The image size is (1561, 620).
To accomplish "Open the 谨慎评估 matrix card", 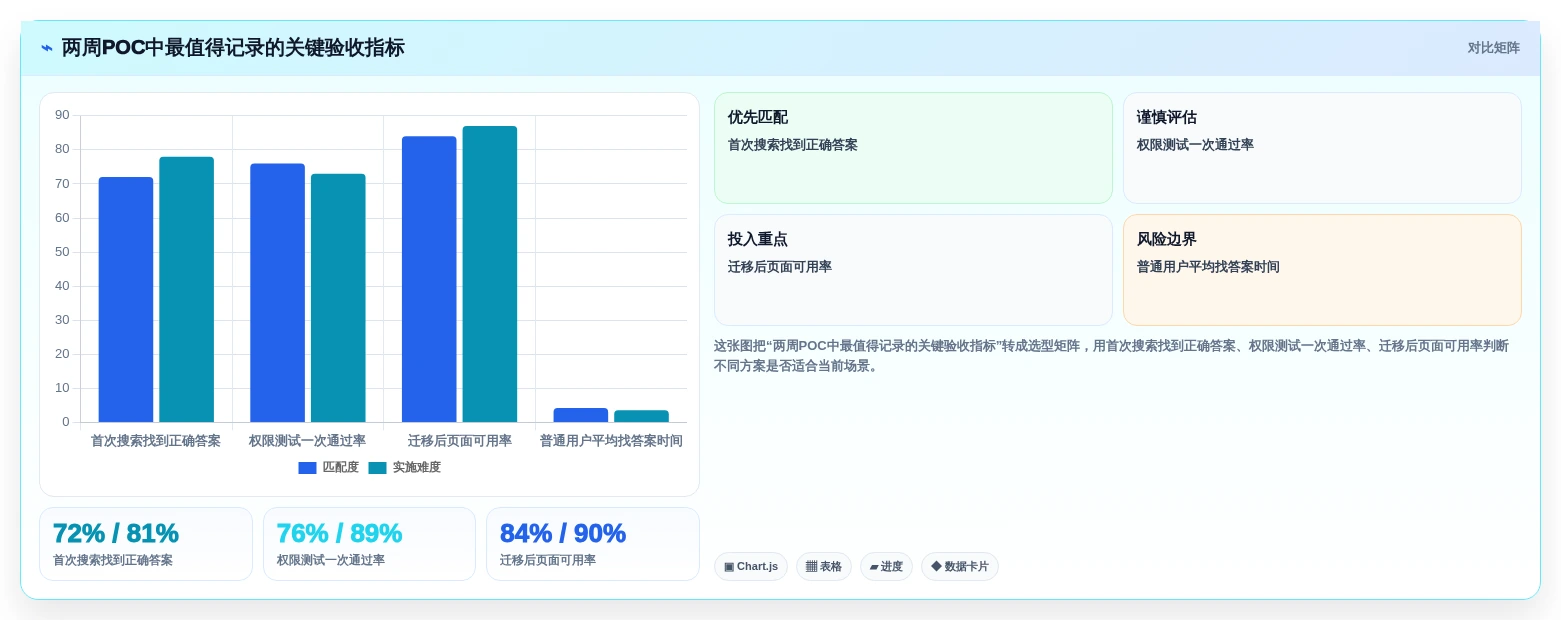I will pyautogui.click(x=1322, y=148).
